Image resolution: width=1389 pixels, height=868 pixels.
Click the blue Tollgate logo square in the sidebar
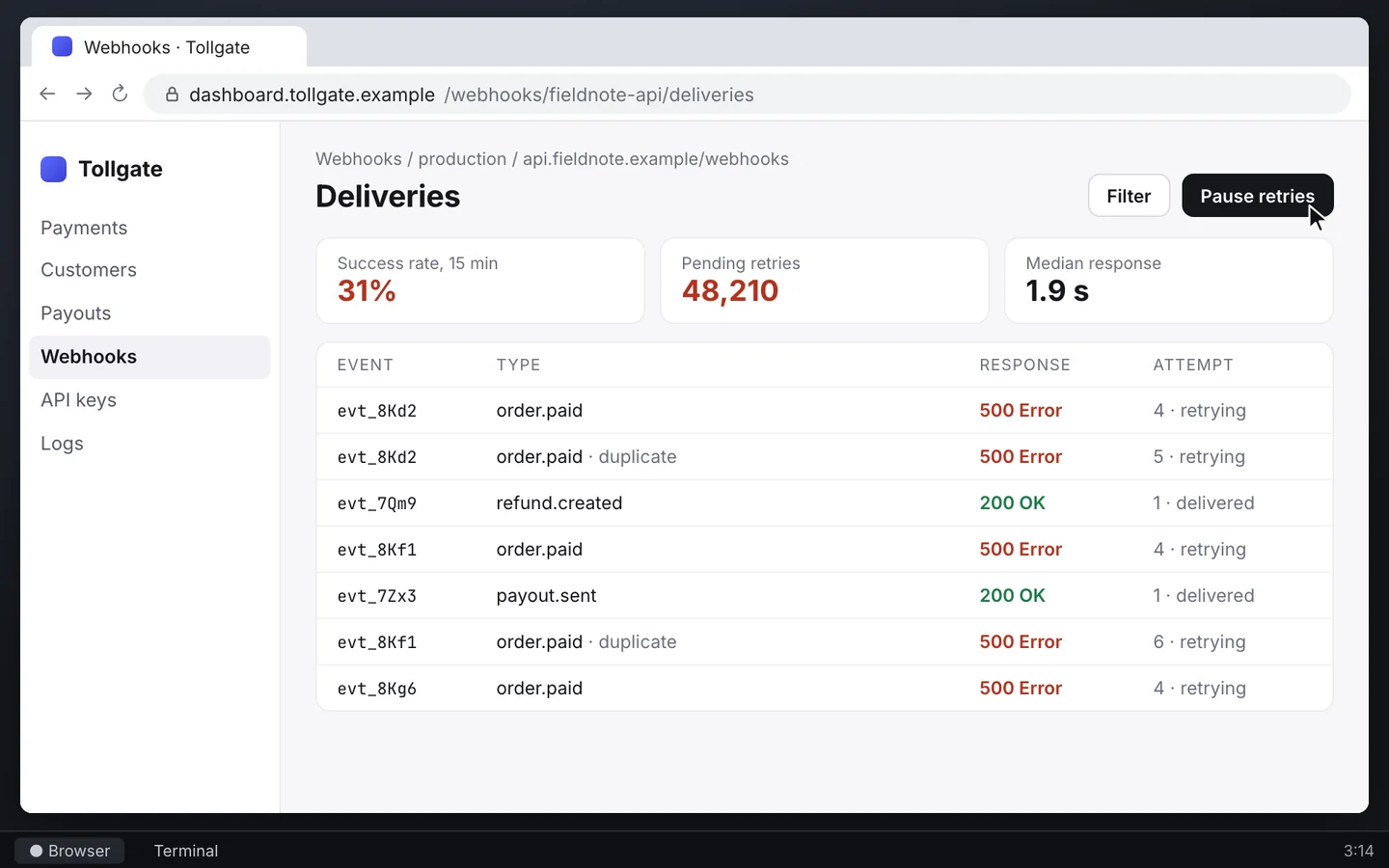[x=53, y=169]
